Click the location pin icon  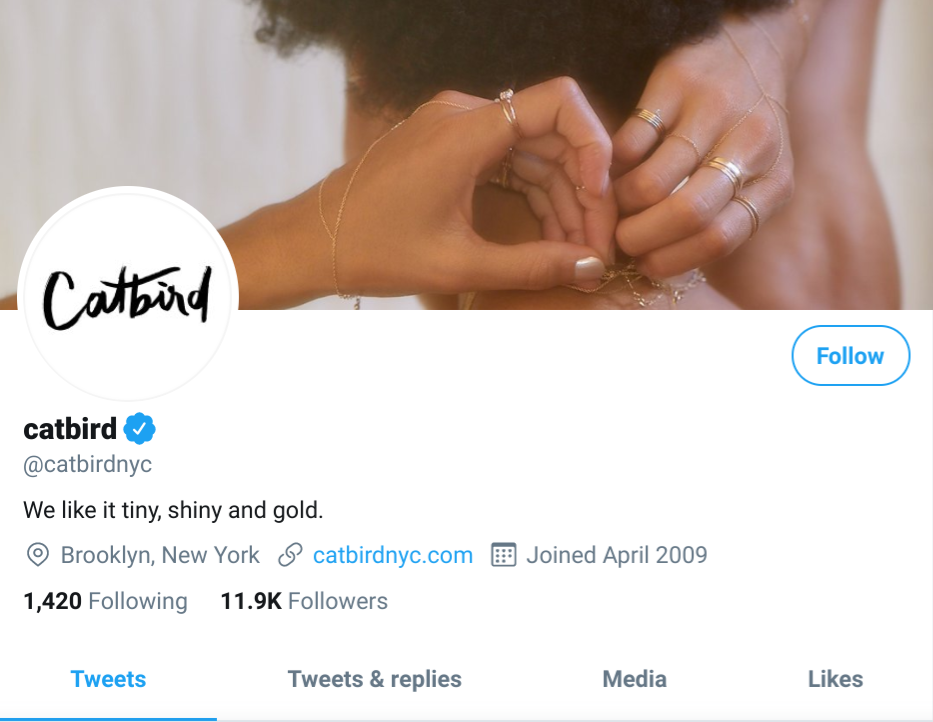coord(38,555)
